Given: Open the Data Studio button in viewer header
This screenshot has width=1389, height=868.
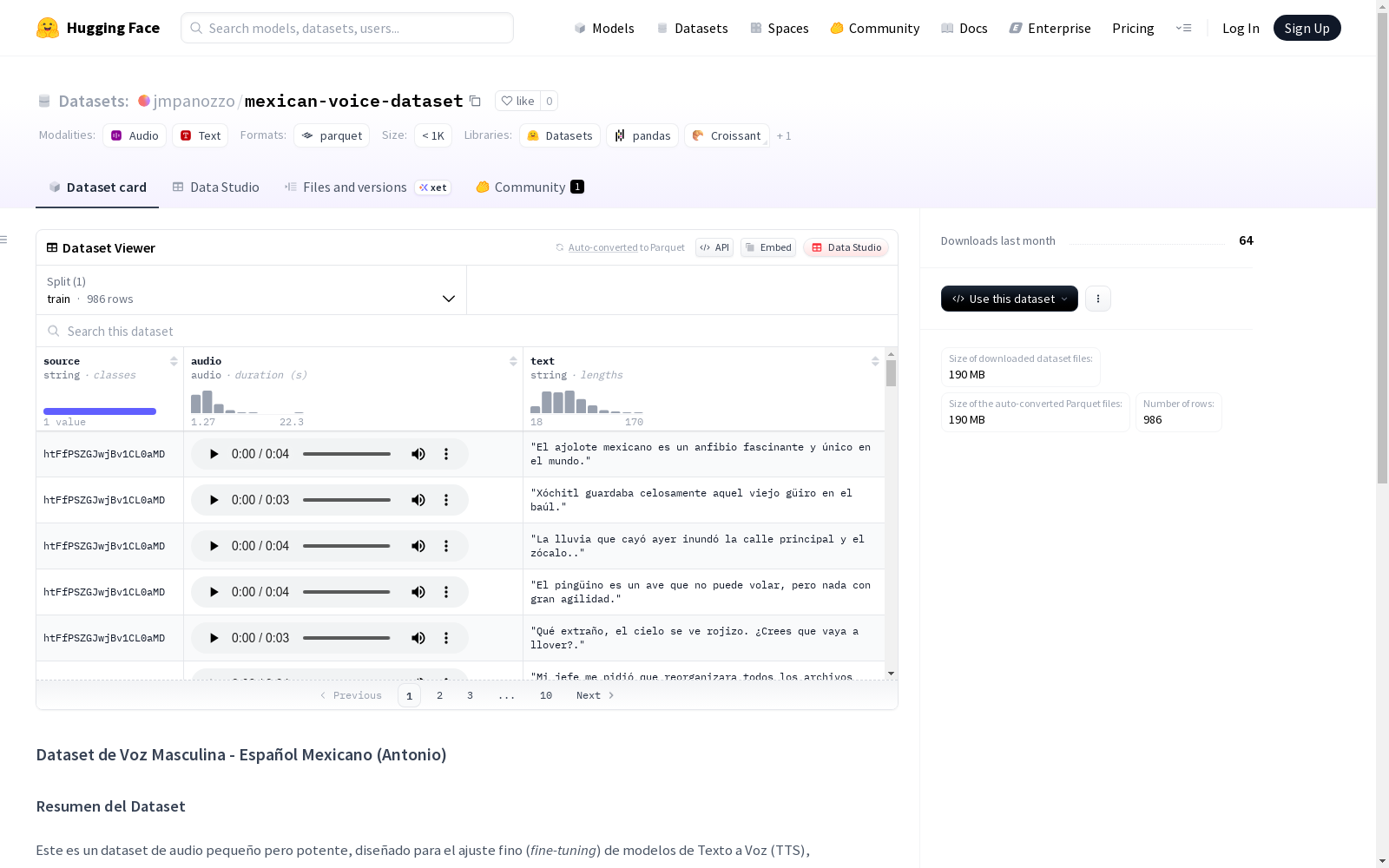Looking at the screenshot, I should coord(846,247).
